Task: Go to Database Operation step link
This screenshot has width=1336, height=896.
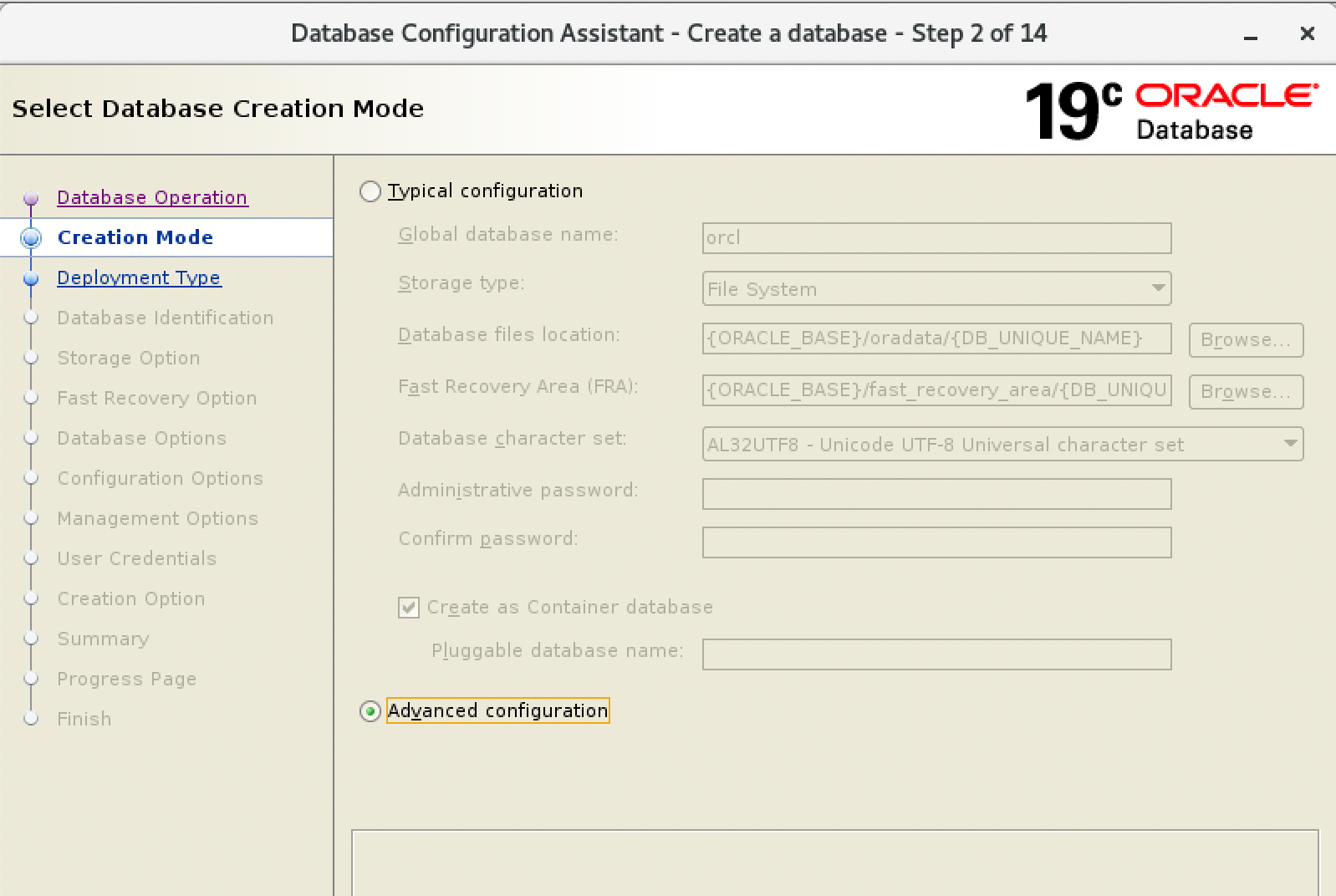Action: coord(152,197)
